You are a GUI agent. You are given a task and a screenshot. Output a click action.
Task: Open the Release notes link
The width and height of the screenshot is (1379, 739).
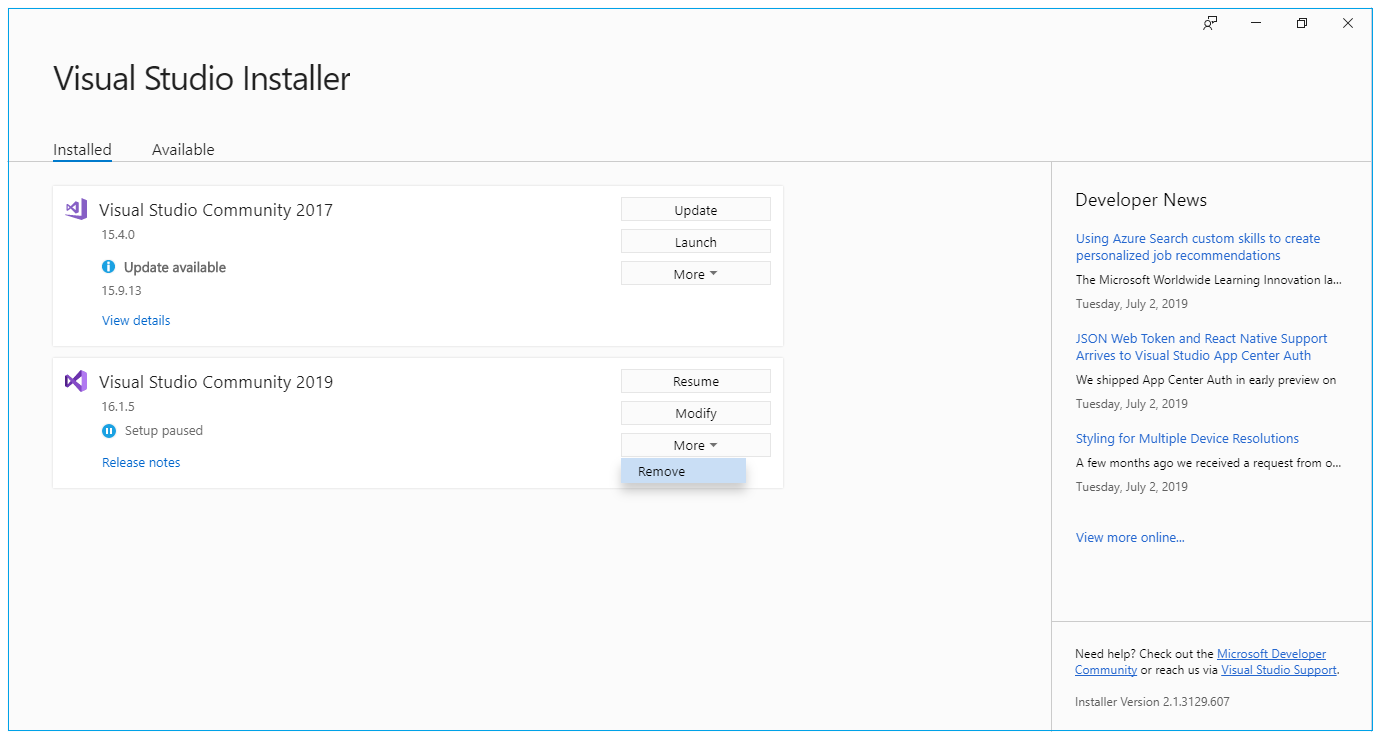point(141,462)
